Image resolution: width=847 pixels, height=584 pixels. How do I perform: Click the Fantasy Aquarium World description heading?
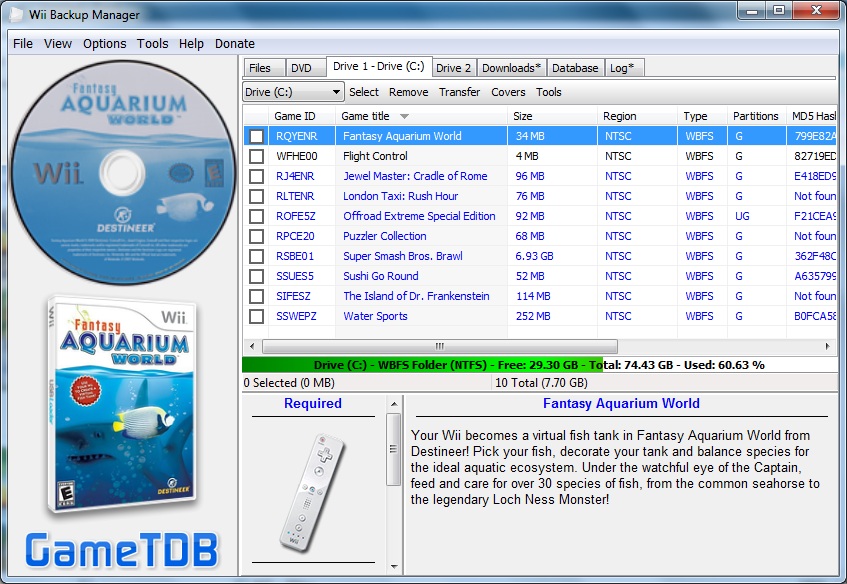[621, 404]
